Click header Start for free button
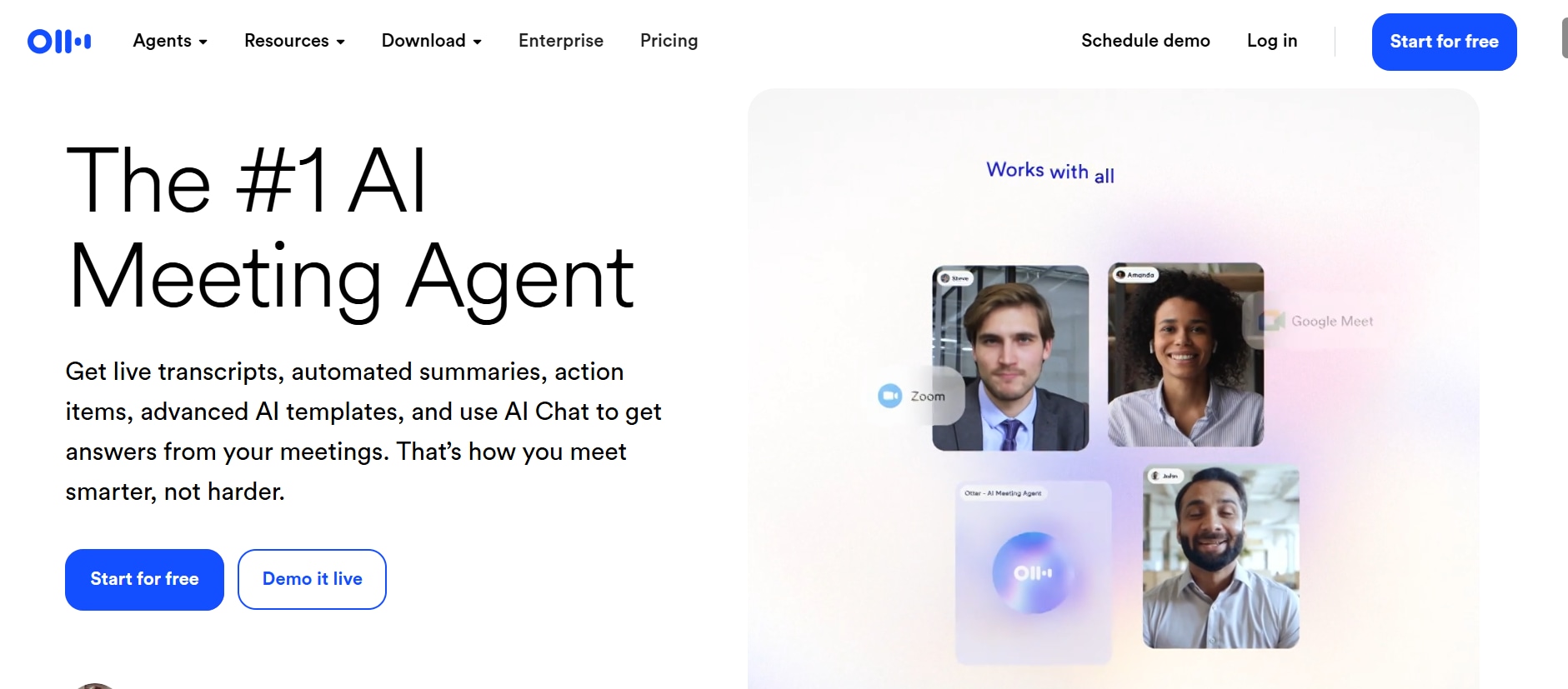The height and width of the screenshot is (689, 1568). [x=1444, y=42]
